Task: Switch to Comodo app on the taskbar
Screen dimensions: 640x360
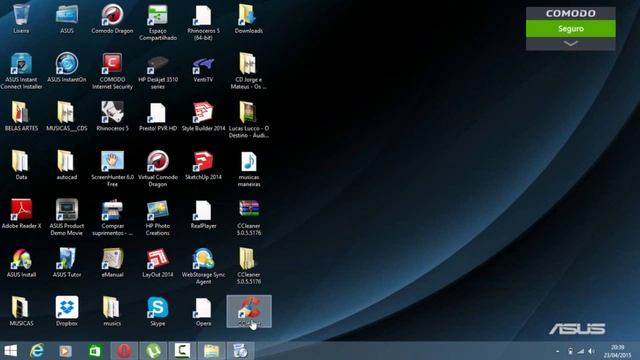Action: point(182,351)
